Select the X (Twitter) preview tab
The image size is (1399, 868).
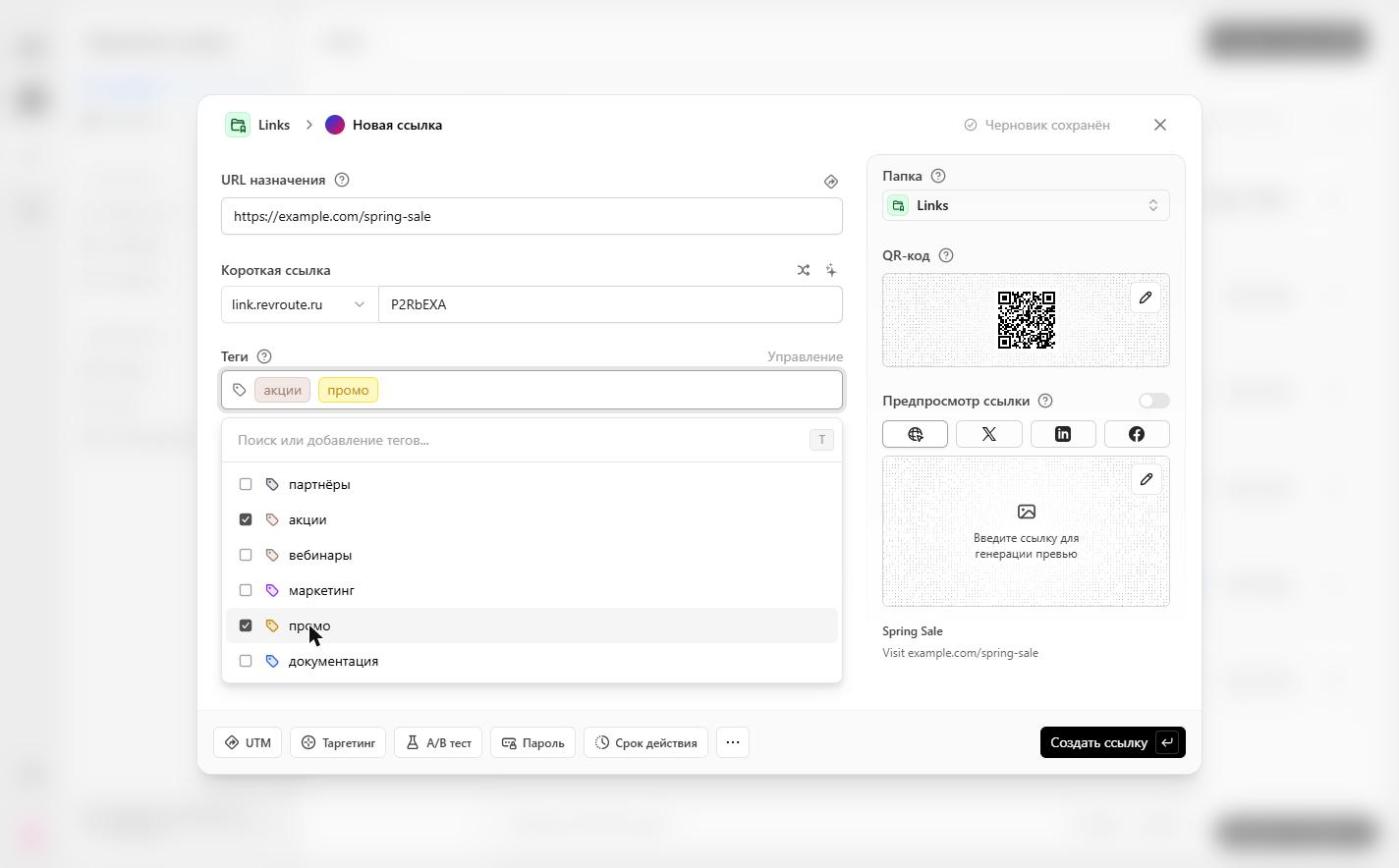tap(989, 434)
